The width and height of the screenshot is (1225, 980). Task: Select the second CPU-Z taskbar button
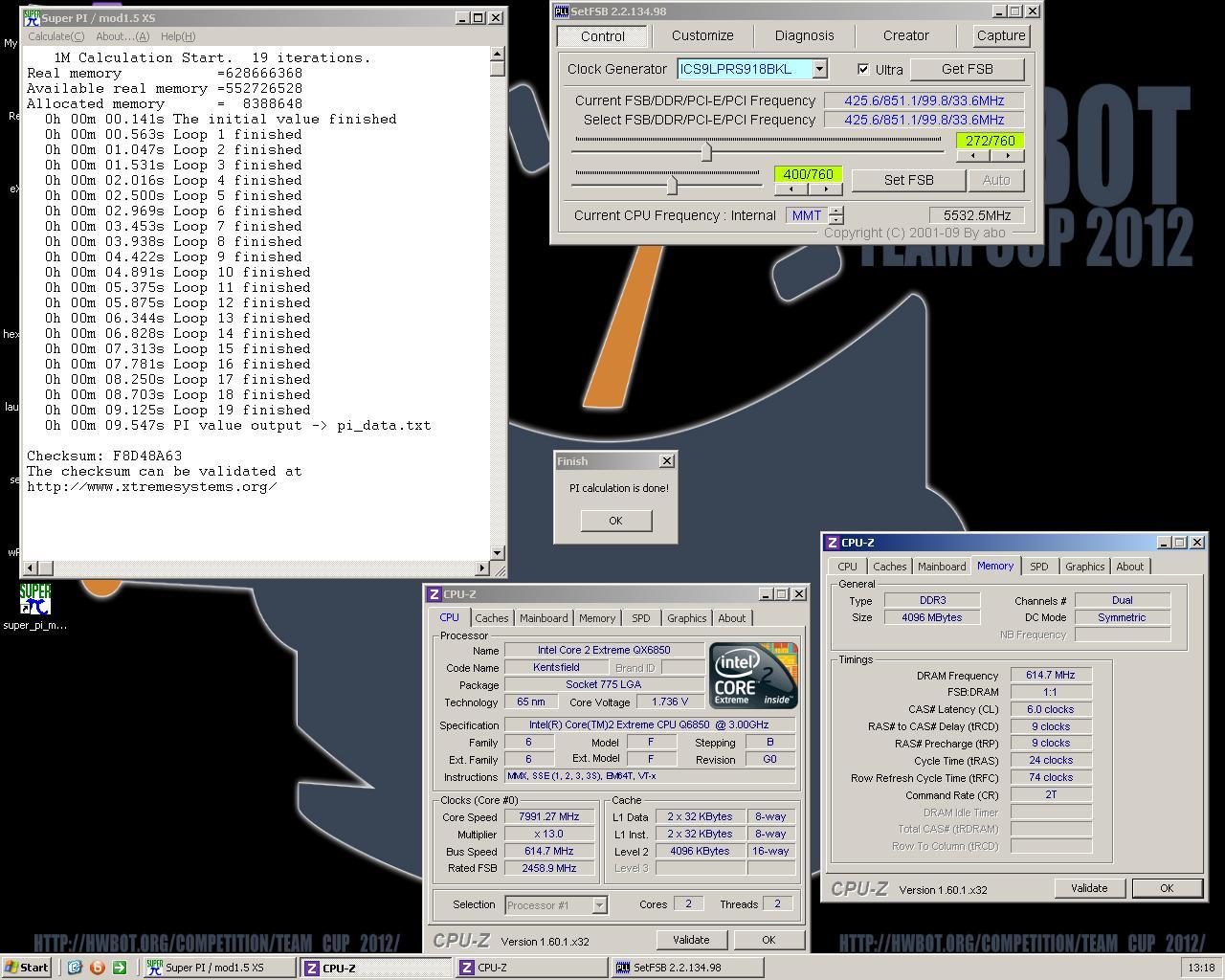531,968
